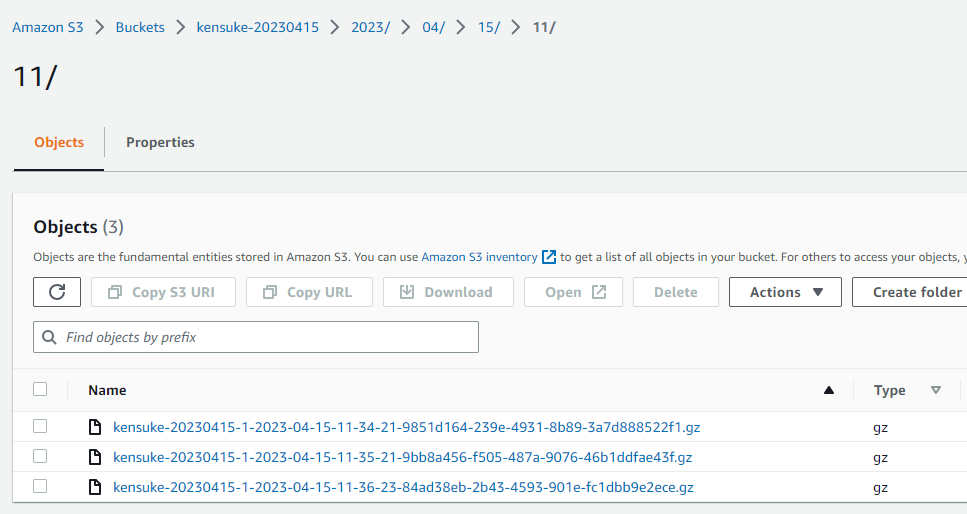
Task: Click file icon of the 11-34-21 gz object
Action: click(x=95, y=427)
